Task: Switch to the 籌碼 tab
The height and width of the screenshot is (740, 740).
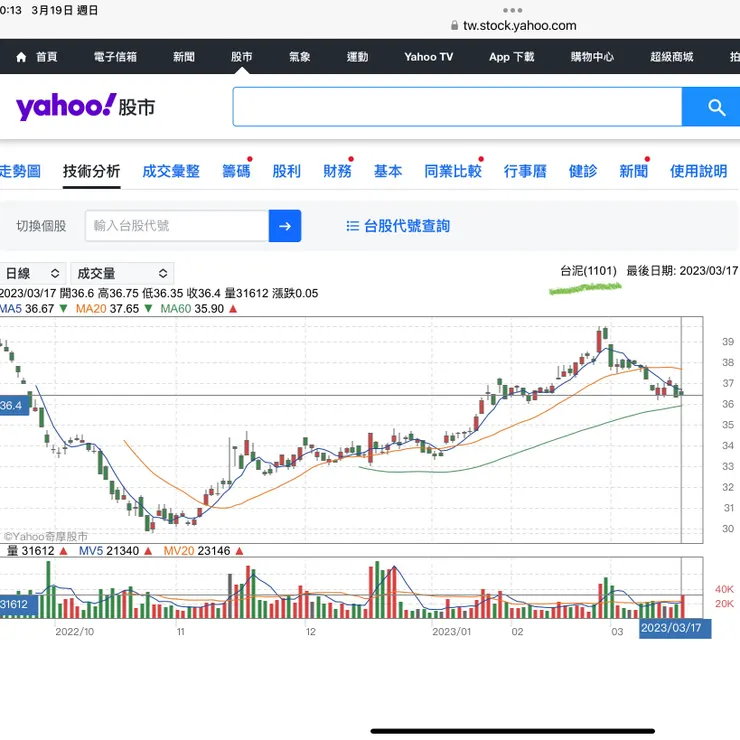Action: [236, 171]
